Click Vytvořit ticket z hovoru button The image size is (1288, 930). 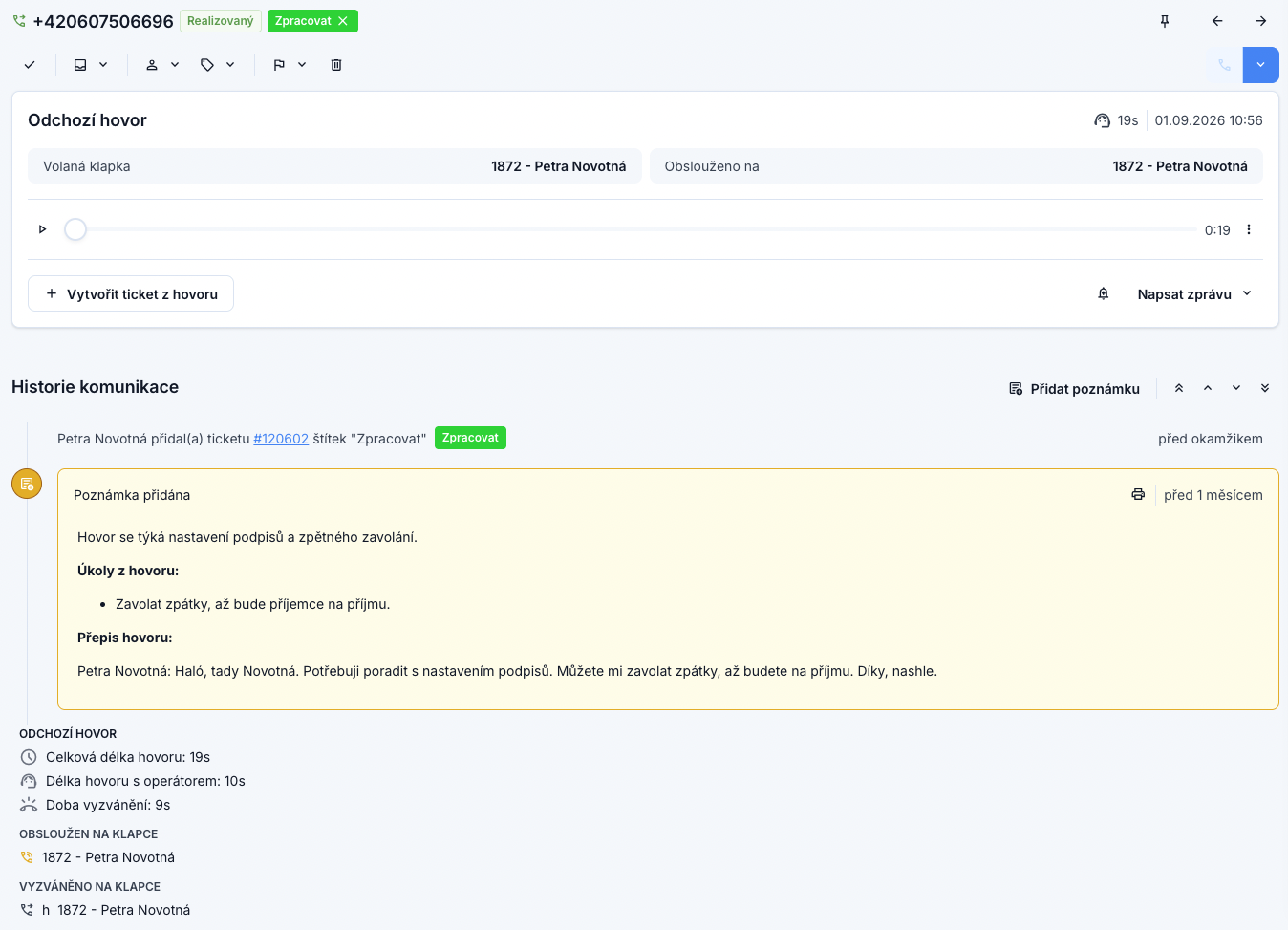click(x=131, y=294)
